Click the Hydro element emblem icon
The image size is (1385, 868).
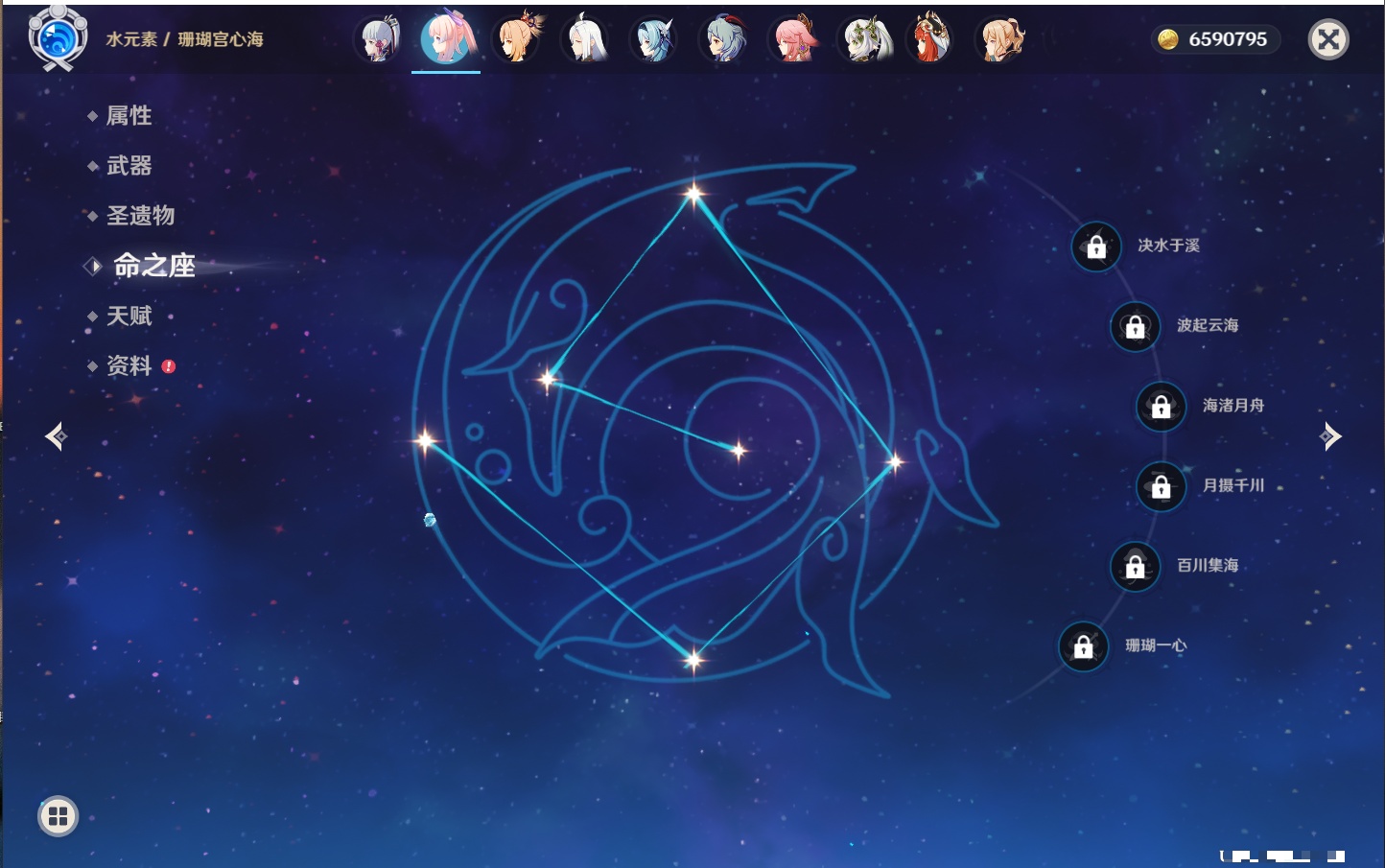pyautogui.click(x=58, y=37)
